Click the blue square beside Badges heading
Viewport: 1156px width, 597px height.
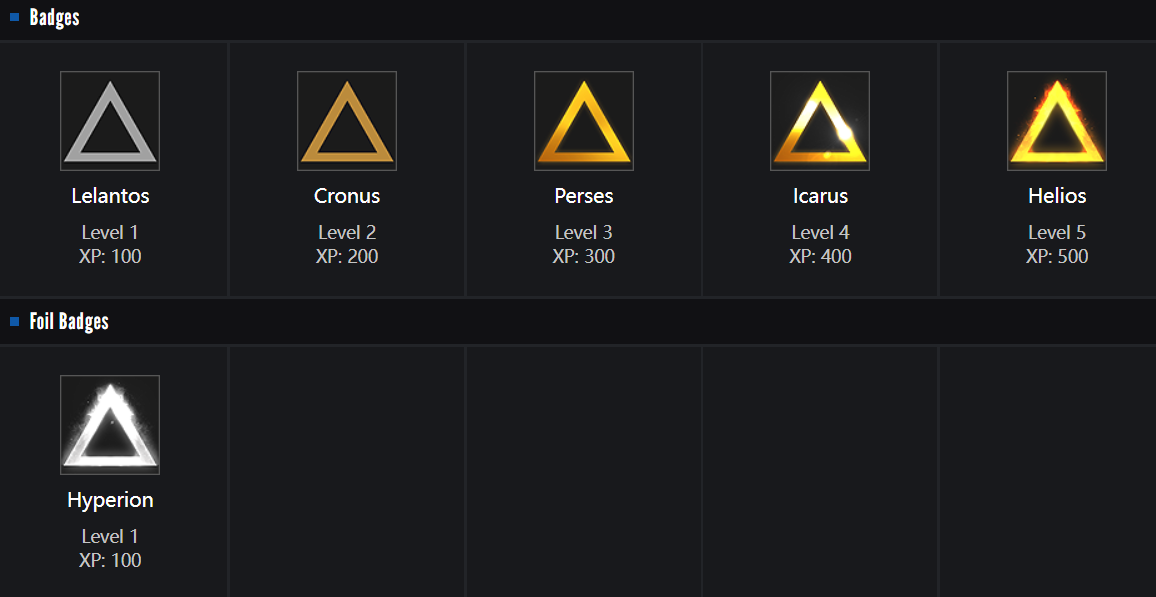(x=15, y=17)
